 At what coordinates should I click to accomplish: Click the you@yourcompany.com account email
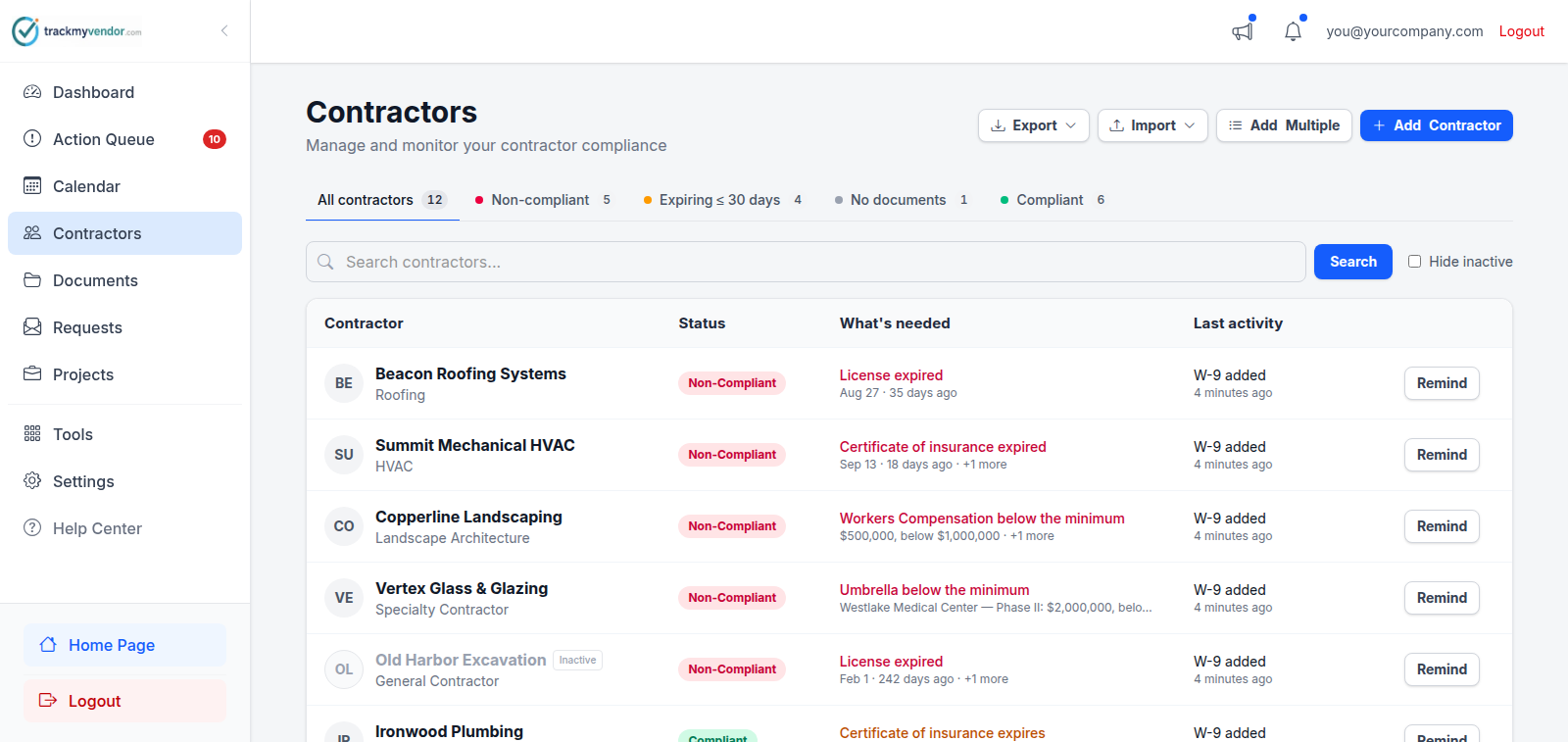pyautogui.click(x=1404, y=31)
